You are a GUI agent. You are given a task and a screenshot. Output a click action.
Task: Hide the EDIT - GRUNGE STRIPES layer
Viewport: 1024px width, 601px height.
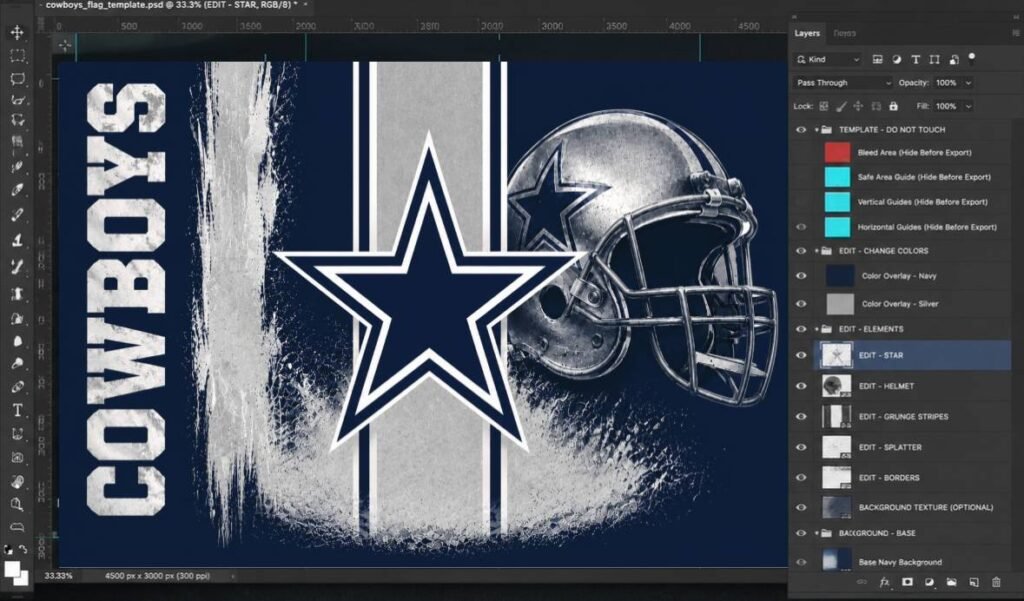[801, 417]
